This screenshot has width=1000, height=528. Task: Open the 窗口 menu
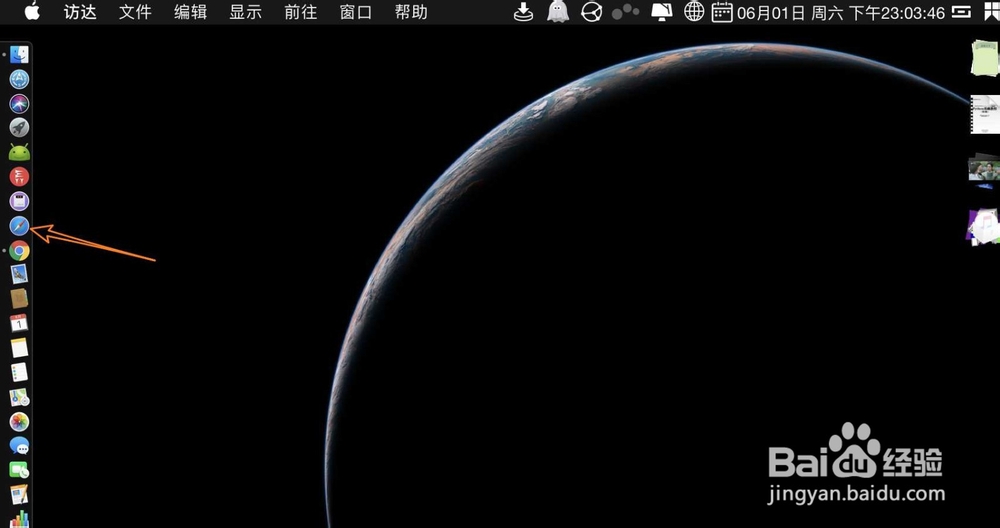click(x=356, y=12)
